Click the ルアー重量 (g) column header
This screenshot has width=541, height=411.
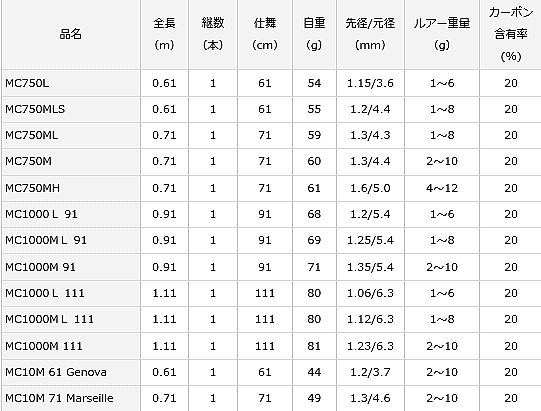pos(442,34)
